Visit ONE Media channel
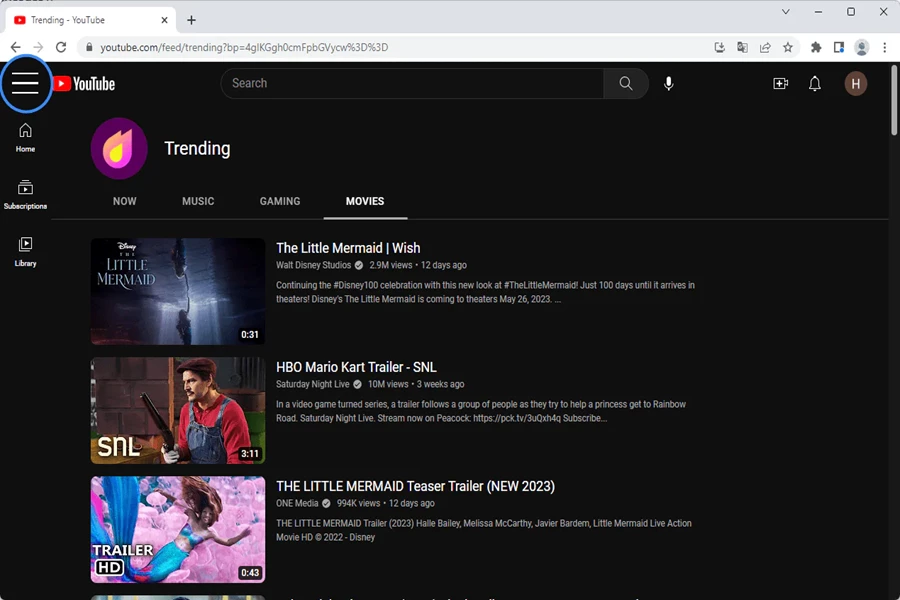 tap(297, 504)
